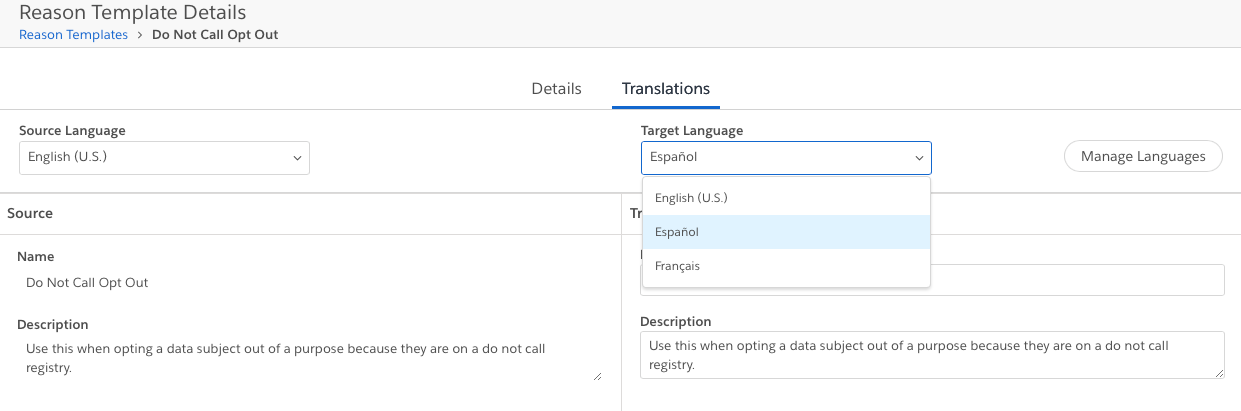Open the Reason Templates breadcrumb link
Screen dimensions: 1241x411
[x=74, y=34]
